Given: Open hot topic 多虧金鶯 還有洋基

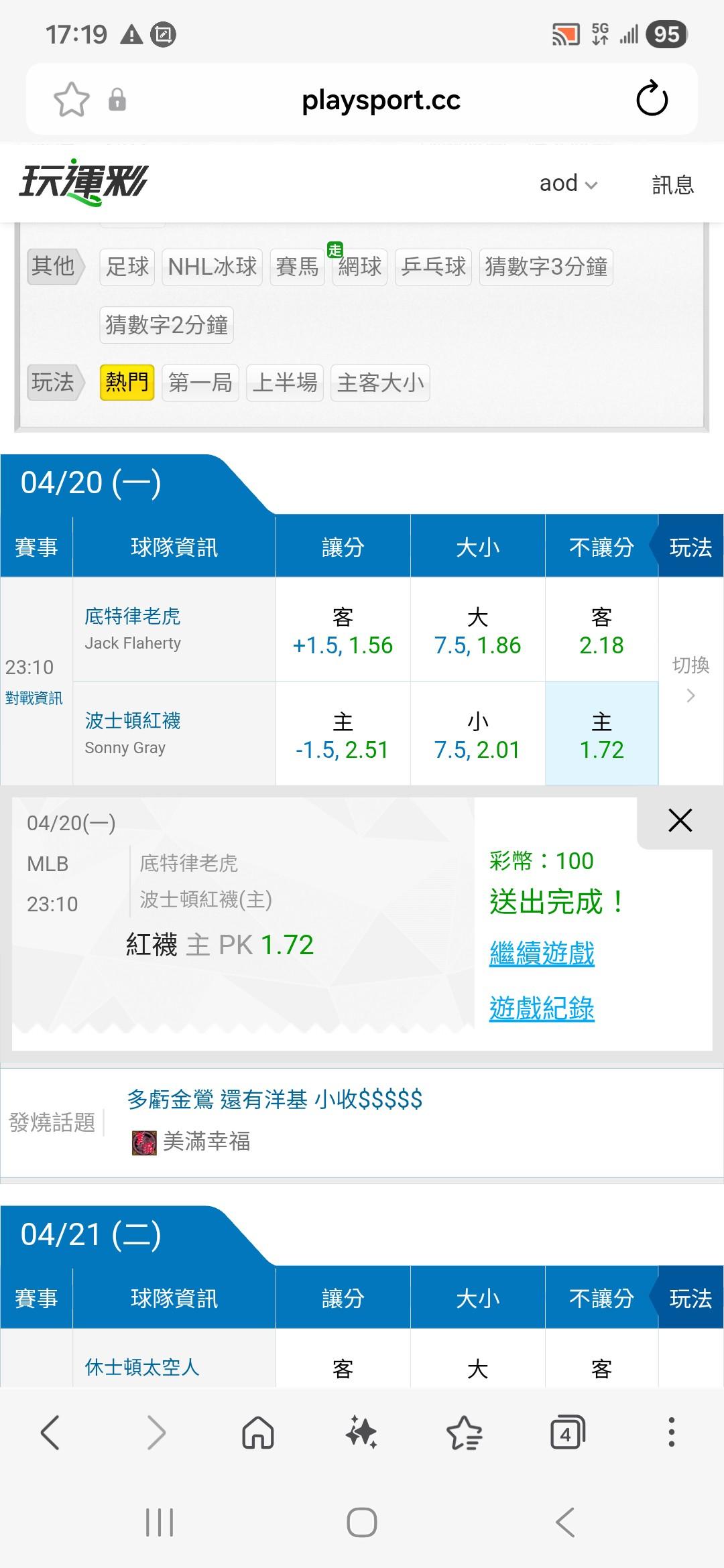Looking at the screenshot, I should click(x=275, y=1099).
